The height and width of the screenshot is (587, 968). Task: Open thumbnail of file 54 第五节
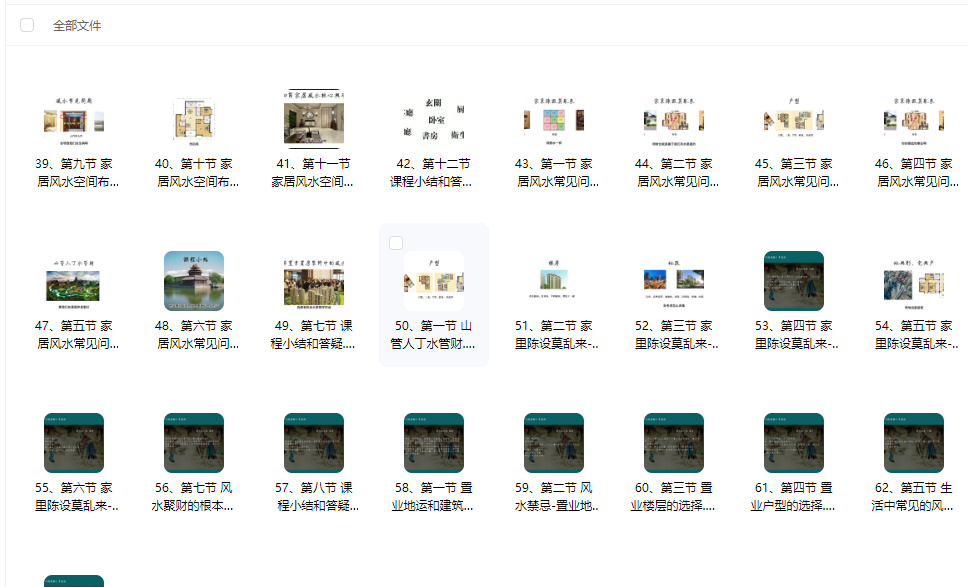(x=913, y=281)
